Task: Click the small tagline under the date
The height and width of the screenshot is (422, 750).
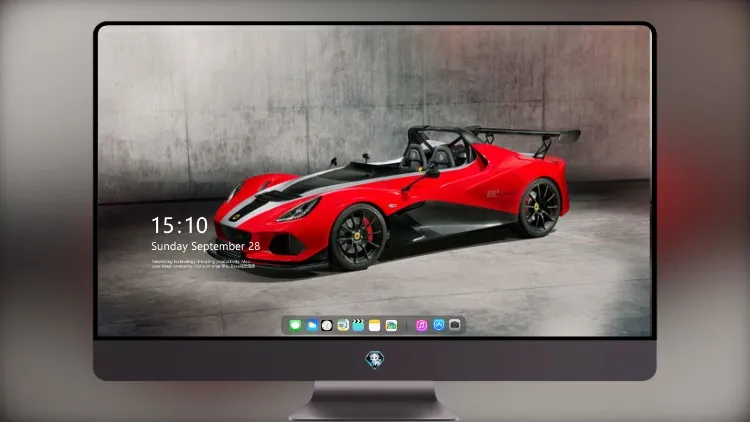Action: click(x=203, y=264)
